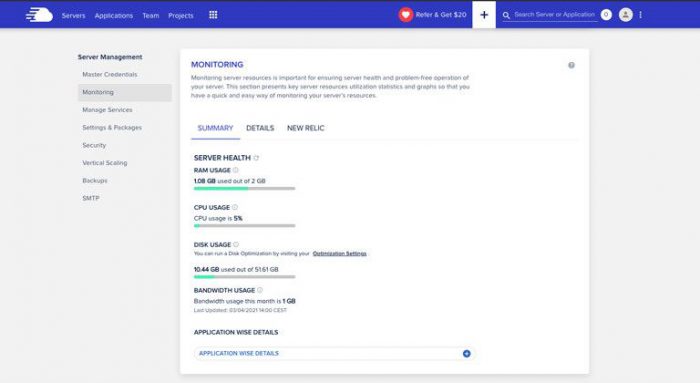Expand Application Wise Details plus icon
700x383 pixels.
click(467, 354)
